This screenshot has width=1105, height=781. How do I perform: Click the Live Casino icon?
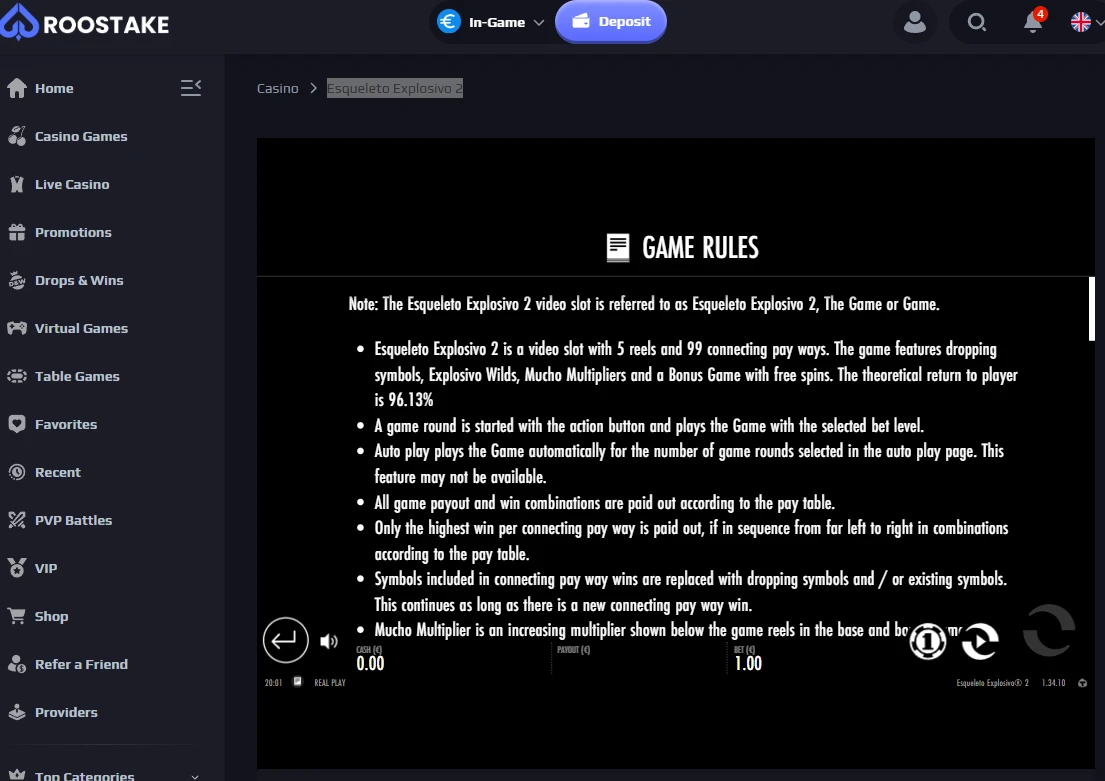(17, 184)
